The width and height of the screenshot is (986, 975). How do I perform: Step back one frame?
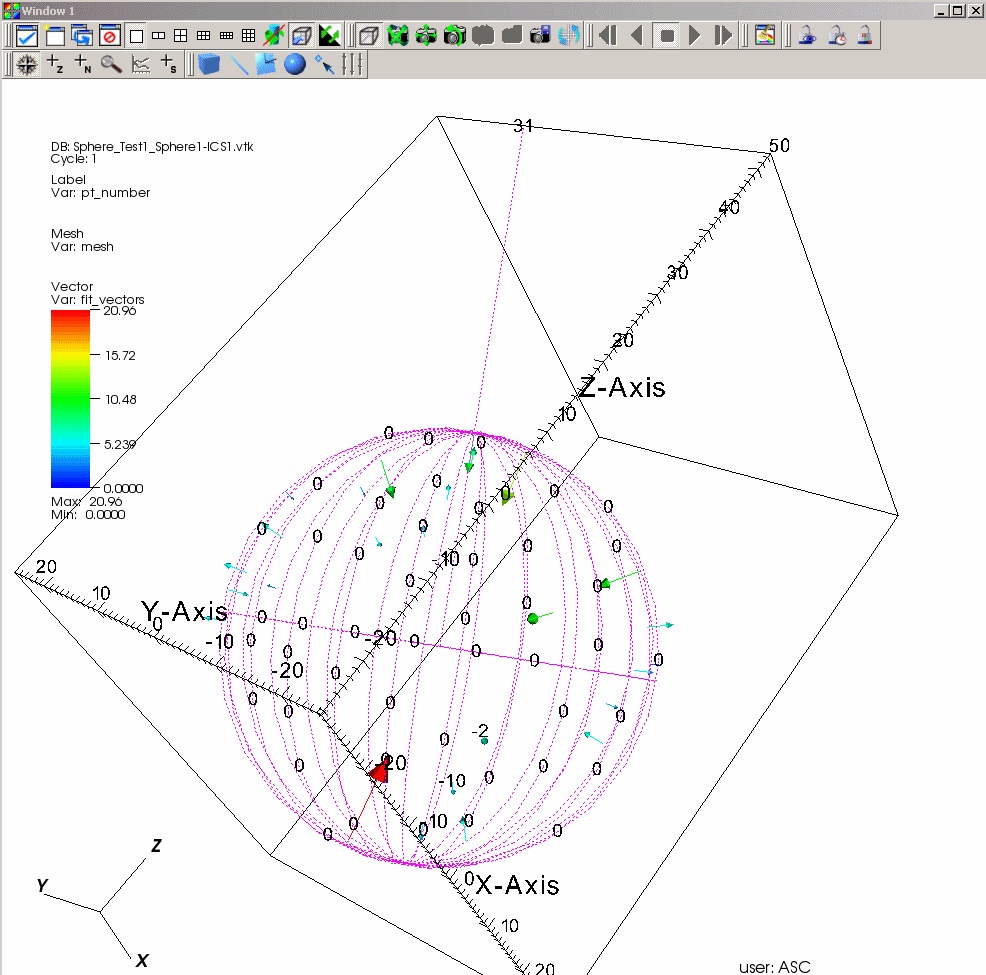[x=608, y=36]
